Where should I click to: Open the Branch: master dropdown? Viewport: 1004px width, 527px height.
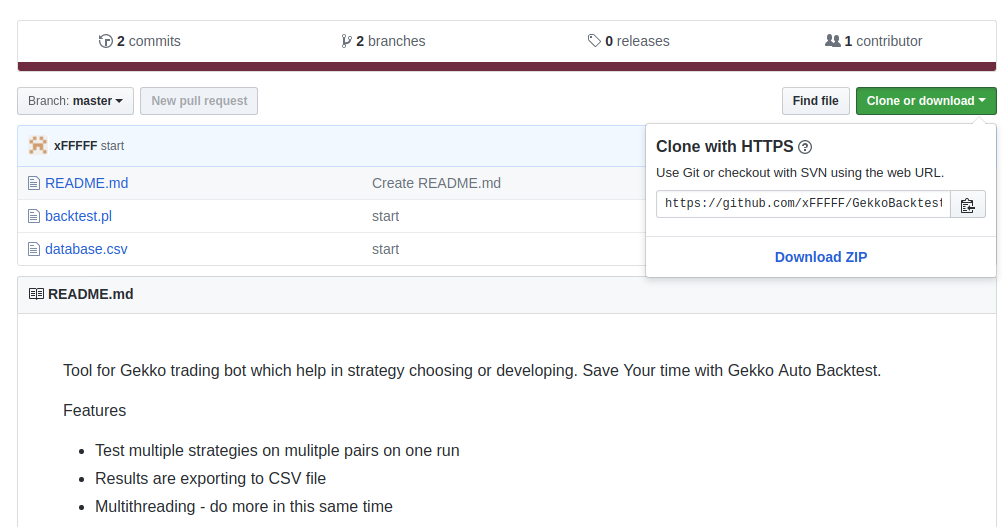[76, 101]
